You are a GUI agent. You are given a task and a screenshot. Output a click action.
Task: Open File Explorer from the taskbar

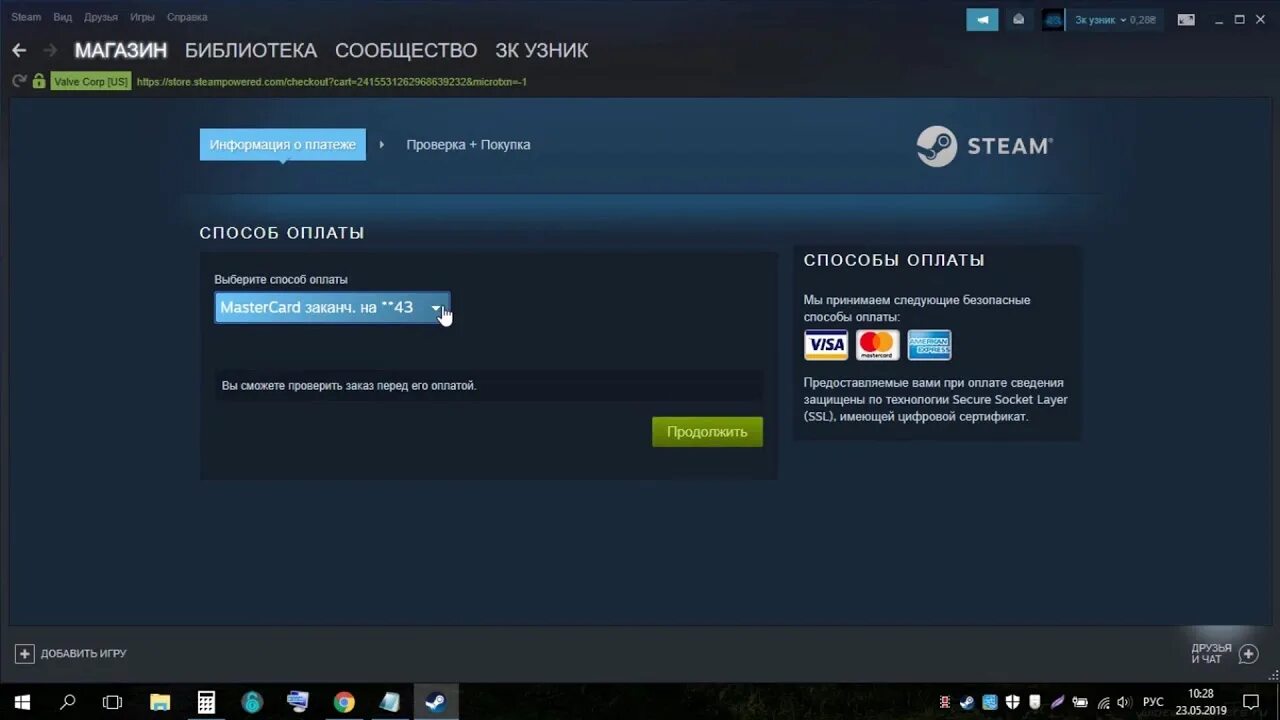click(x=160, y=702)
